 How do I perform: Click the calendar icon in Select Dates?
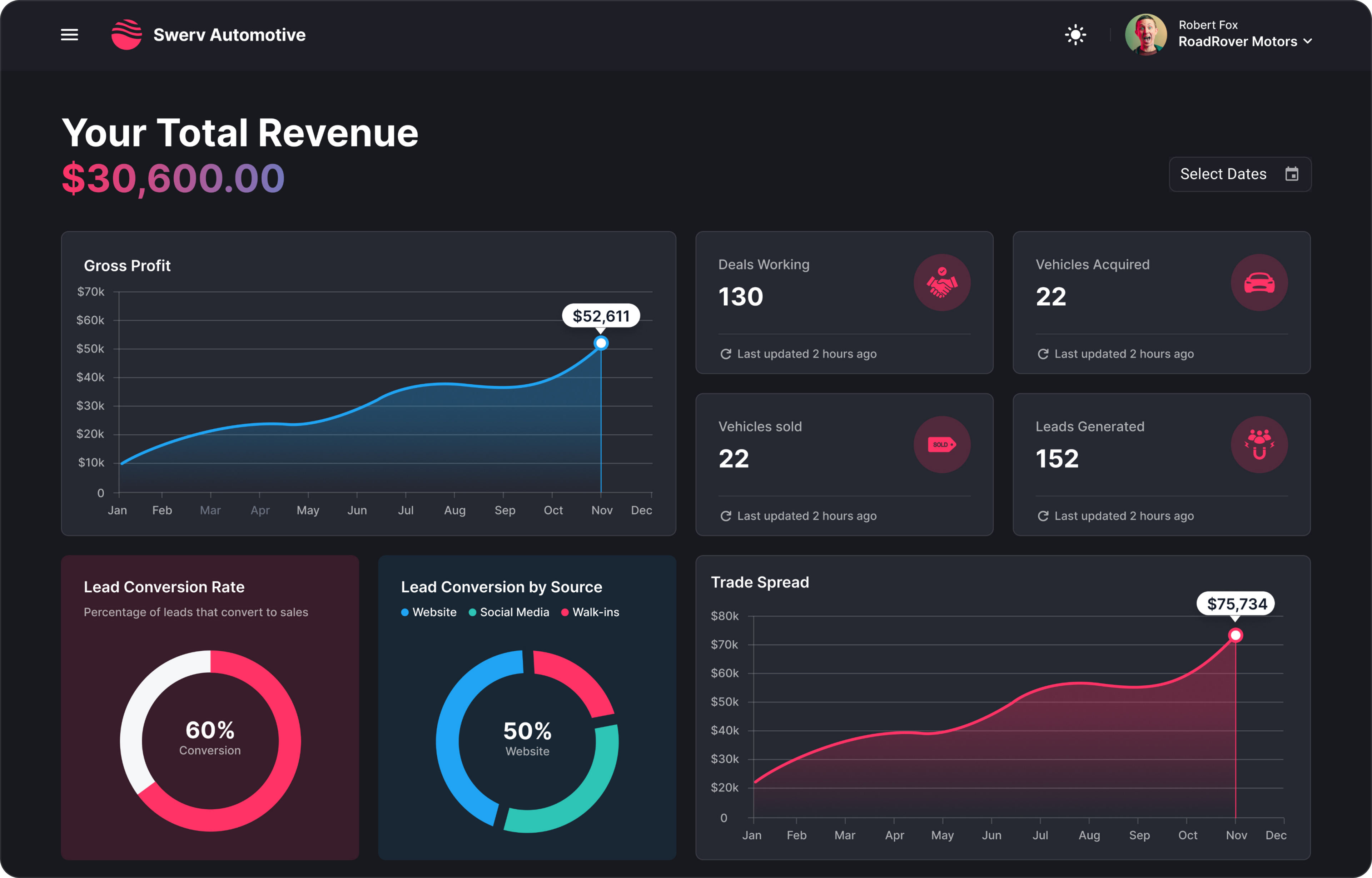click(x=1292, y=174)
